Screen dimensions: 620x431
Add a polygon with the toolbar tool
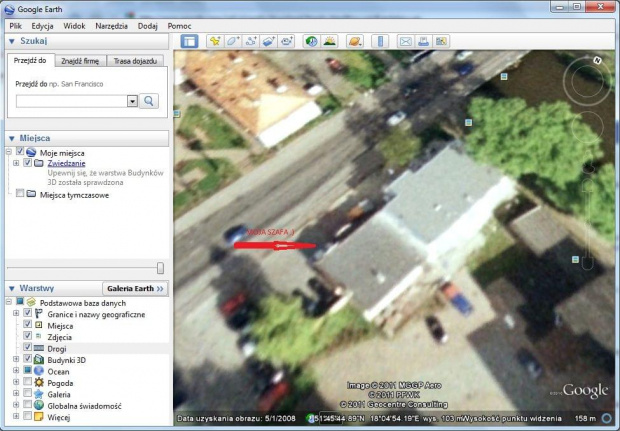233,41
